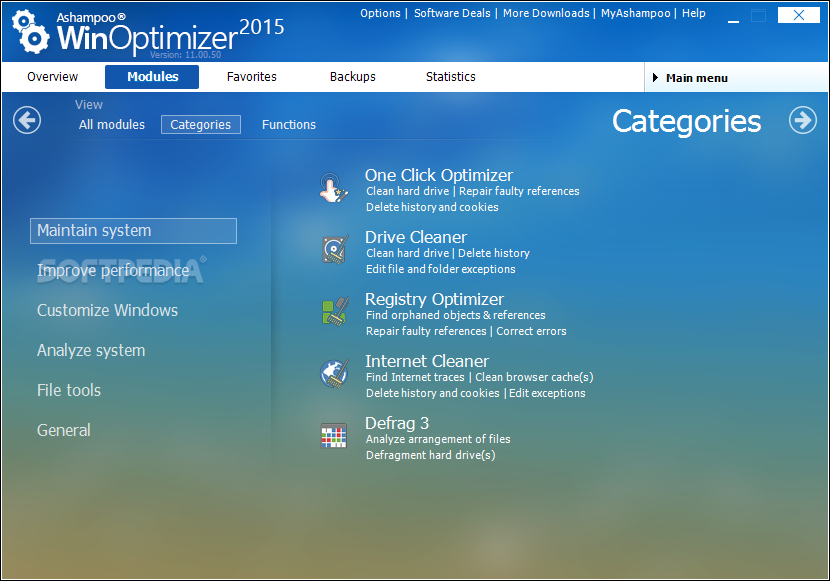The image size is (830, 581).
Task: Select Customize Windows category
Action: tap(107, 310)
